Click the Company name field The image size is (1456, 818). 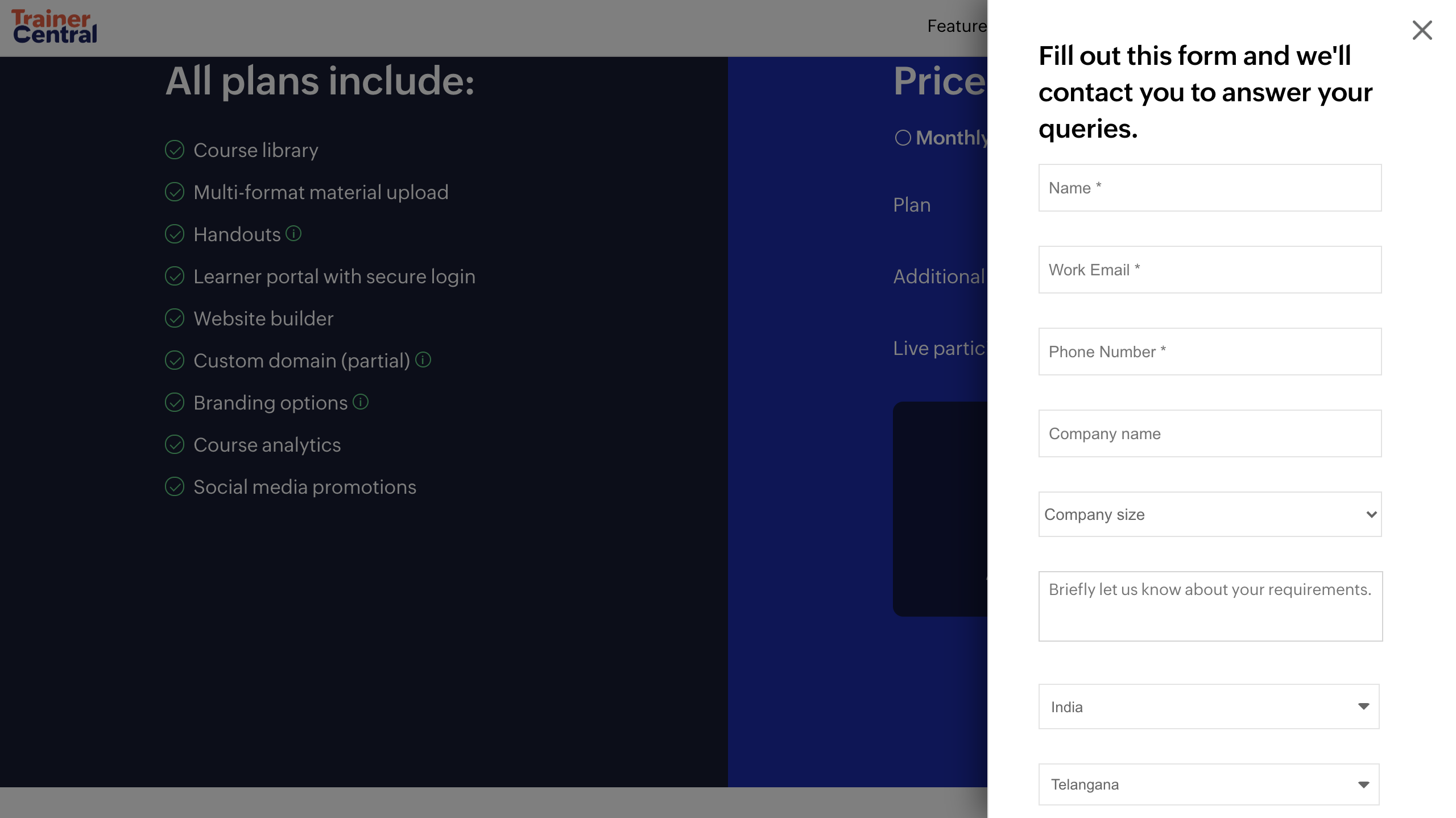tap(1210, 433)
